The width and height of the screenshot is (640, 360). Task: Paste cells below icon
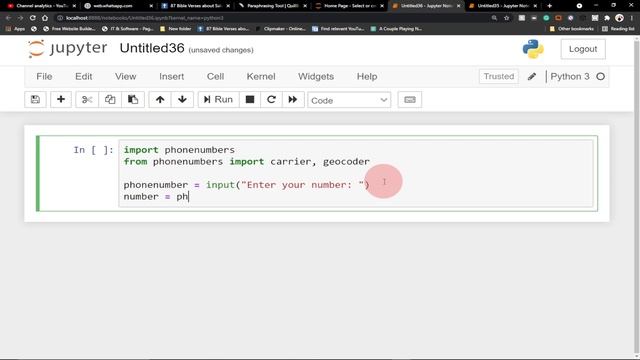pos(133,100)
